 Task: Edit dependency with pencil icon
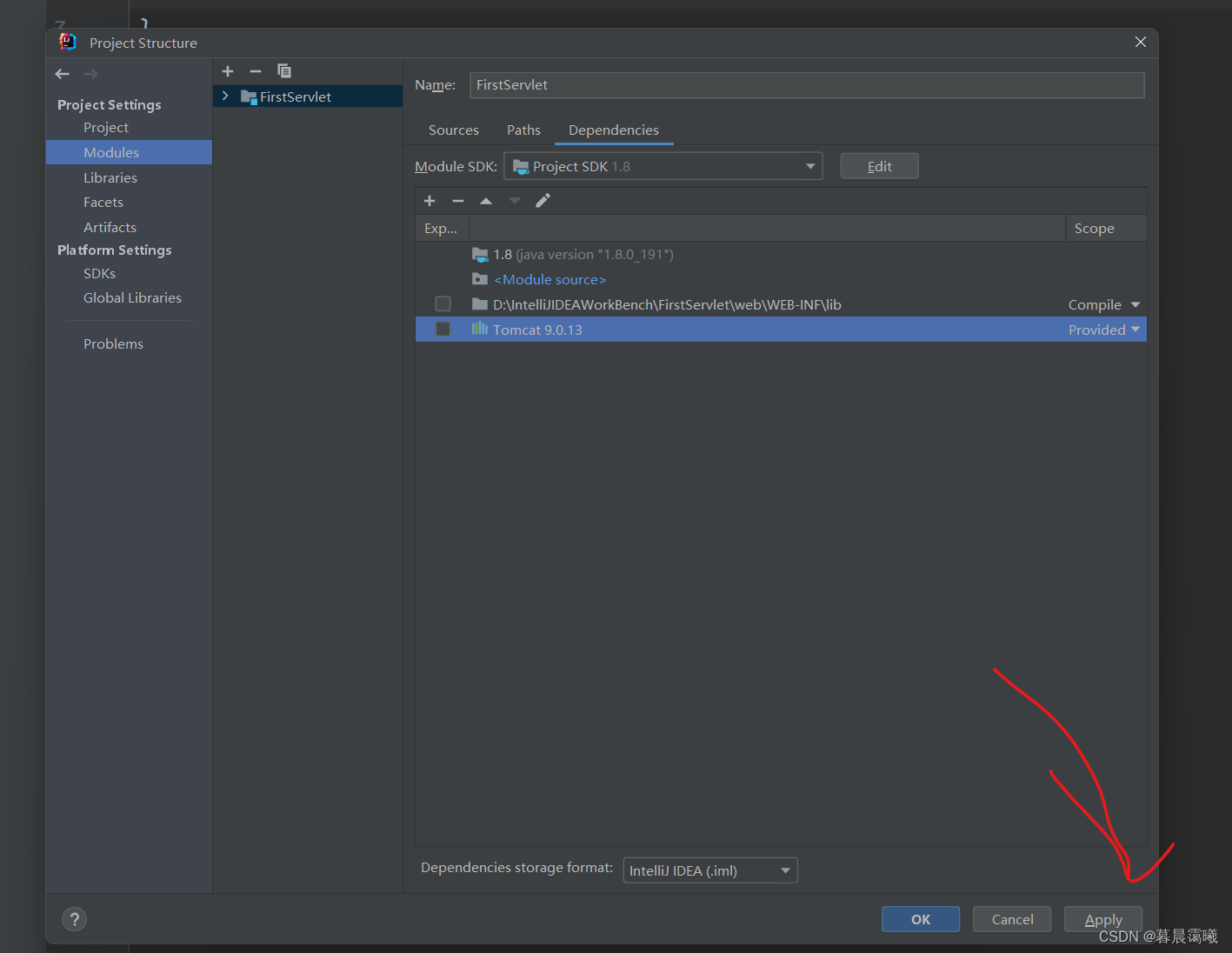tap(543, 201)
